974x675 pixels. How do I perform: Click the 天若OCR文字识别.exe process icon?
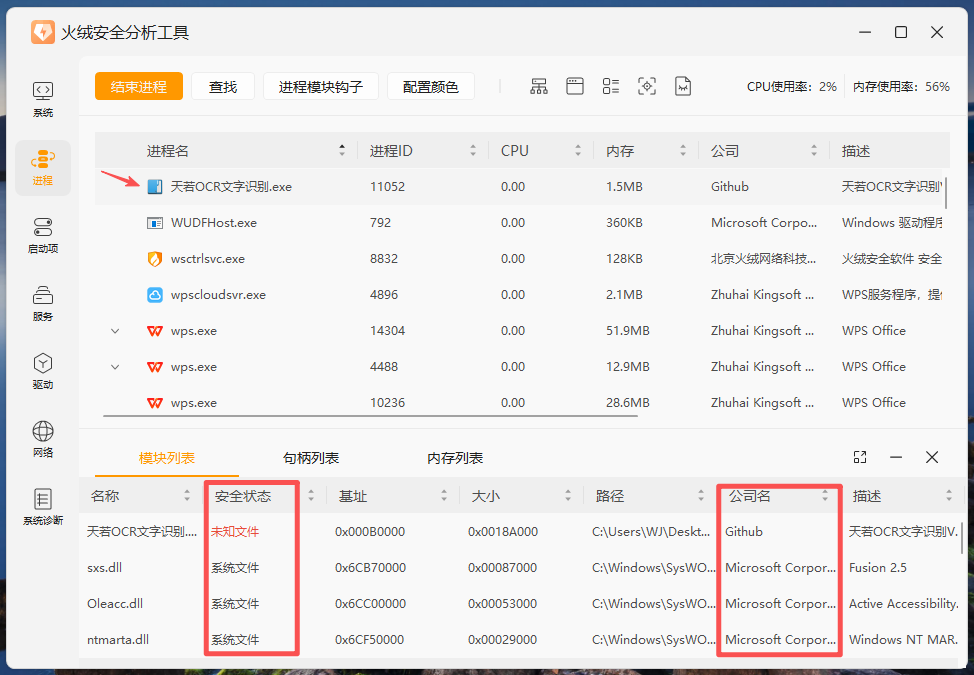point(155,186)
